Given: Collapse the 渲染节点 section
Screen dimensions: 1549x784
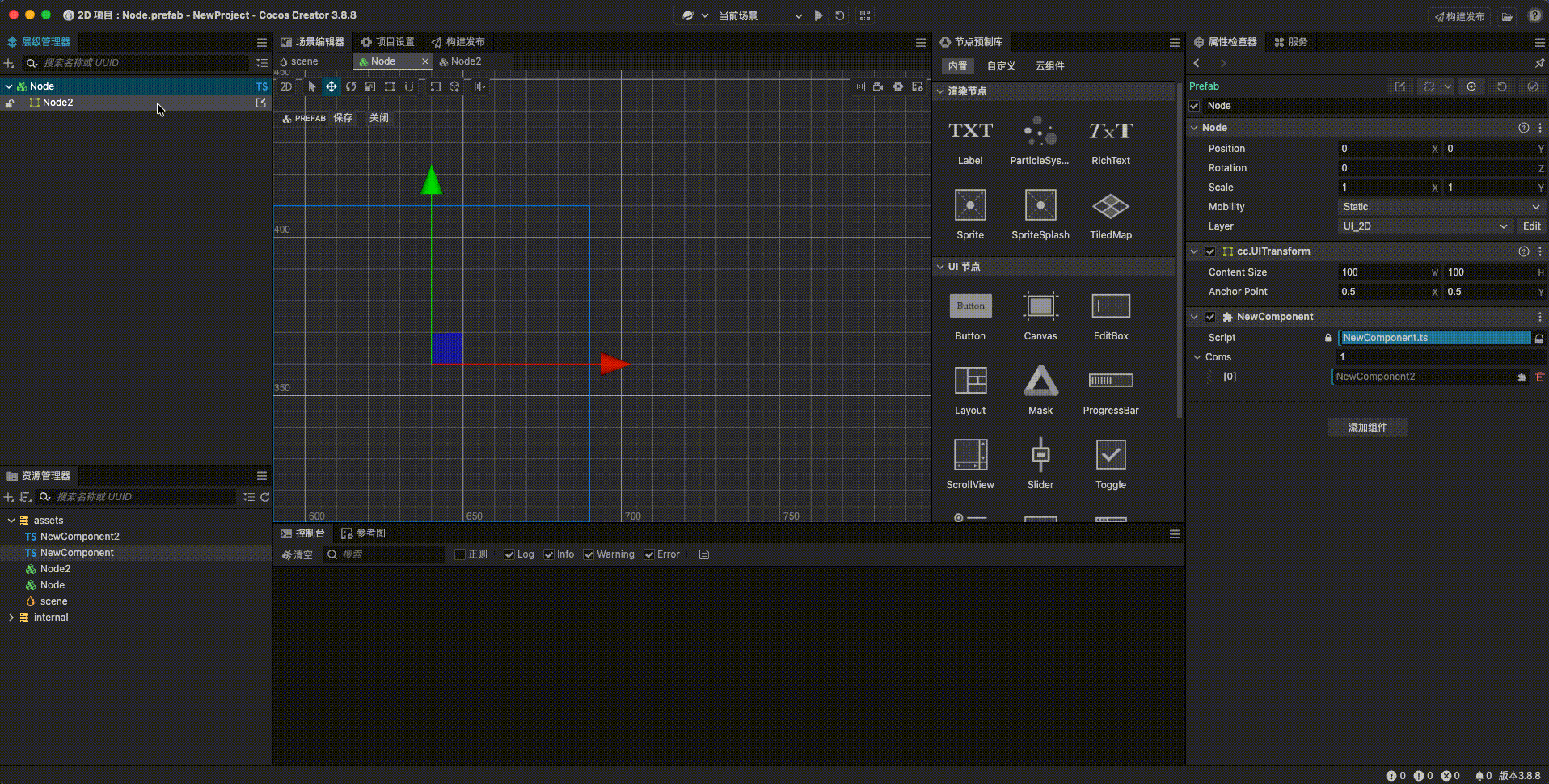Looking at the screenshot, I should point(940,91).
